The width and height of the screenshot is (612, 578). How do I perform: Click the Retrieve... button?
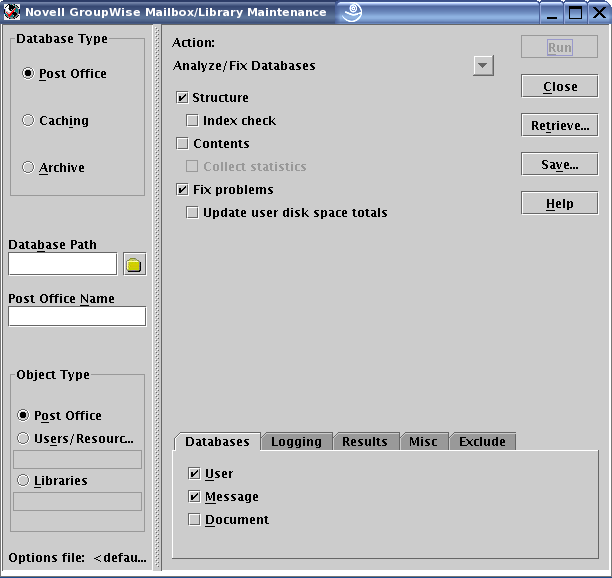559,125
